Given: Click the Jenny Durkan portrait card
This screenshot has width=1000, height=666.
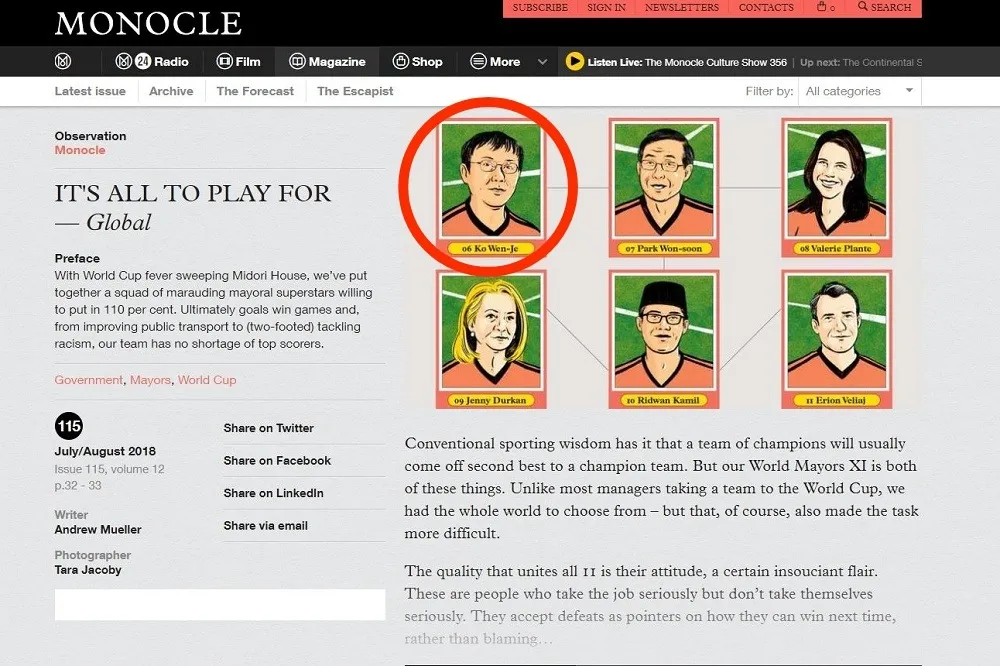Looking at the screenshot, I should [x=490, y=339].
